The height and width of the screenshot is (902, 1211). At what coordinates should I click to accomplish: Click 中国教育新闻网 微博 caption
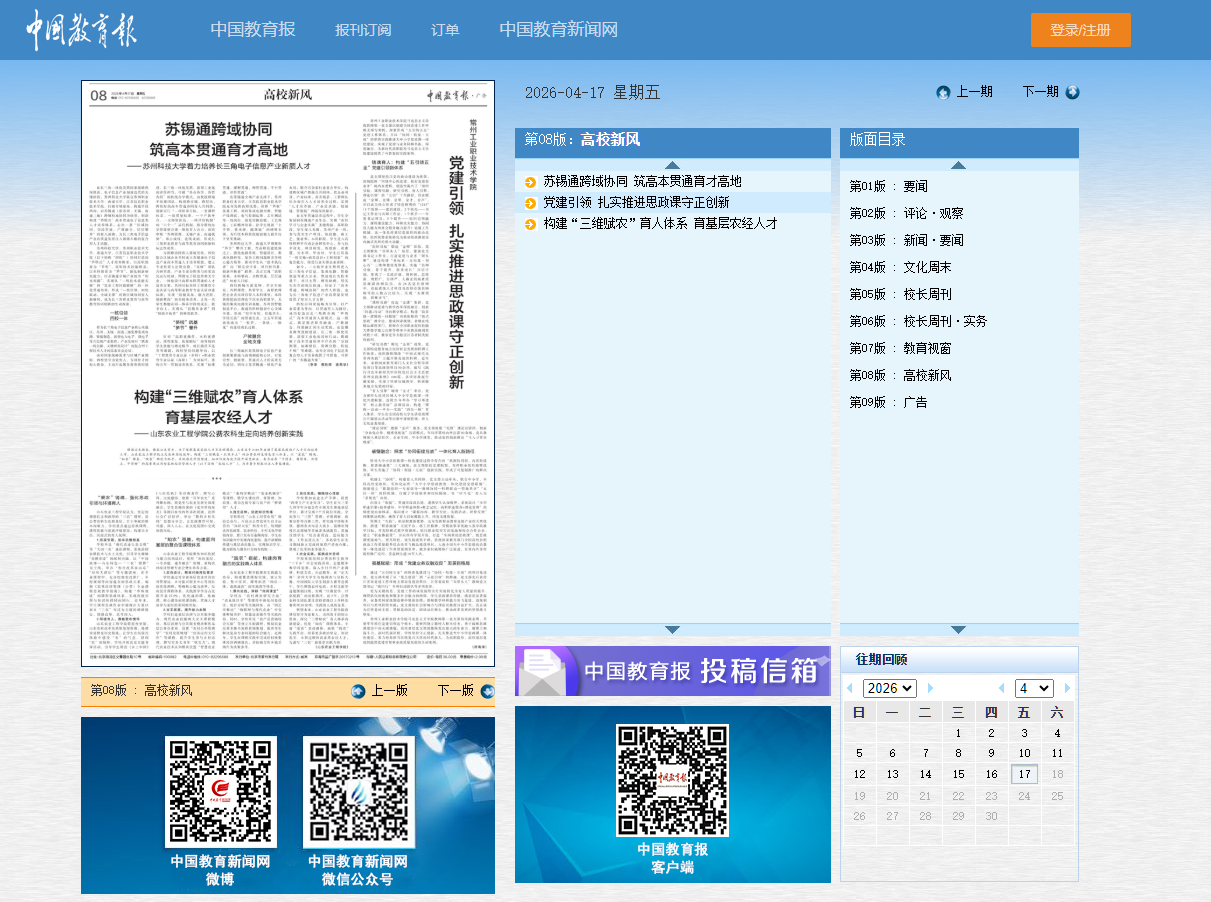220,870
